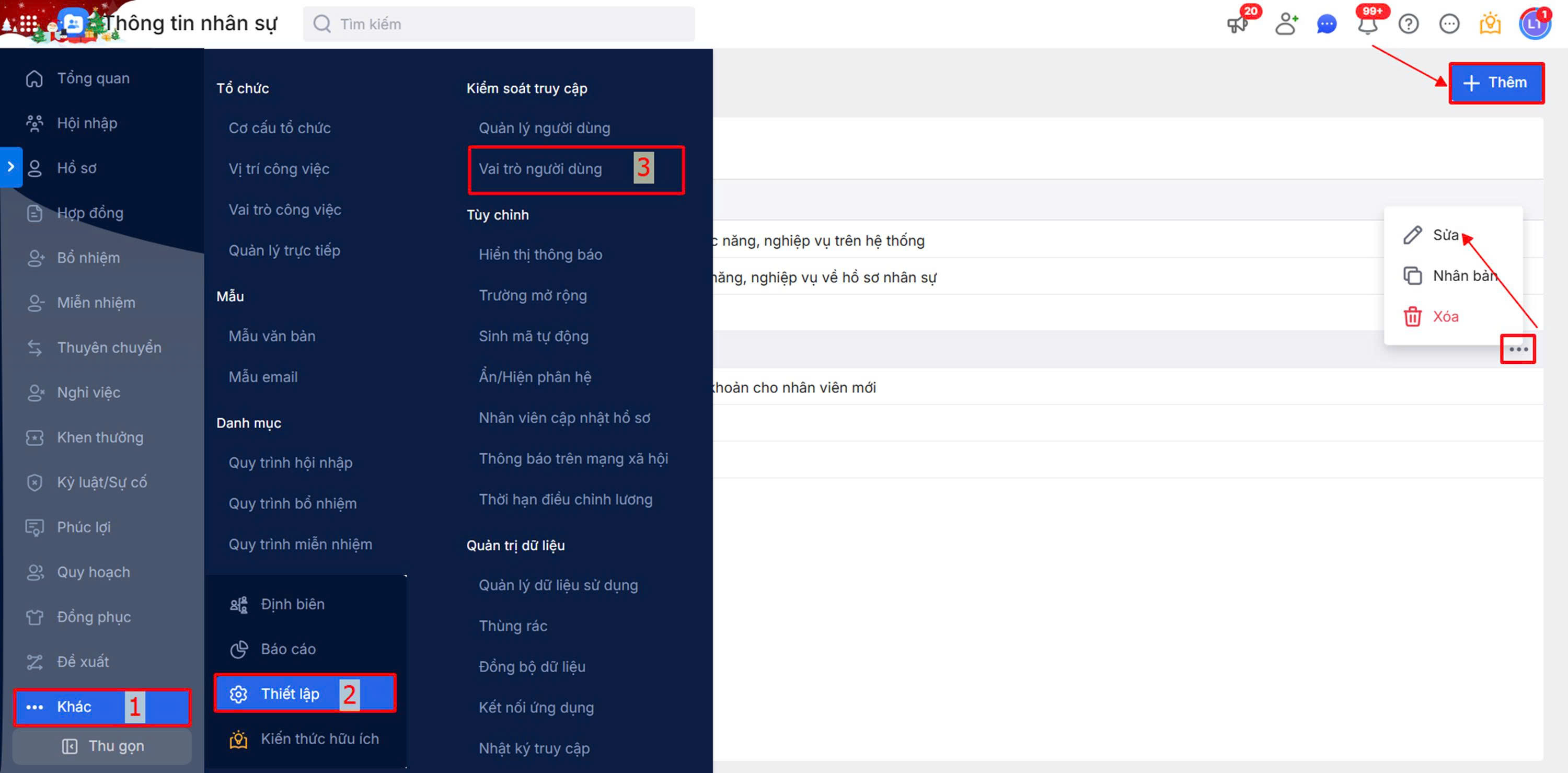This screenshot has height=773, width=1568.
Task: Select Vai trò người dùng menu entry
Action: pos(540,169)
